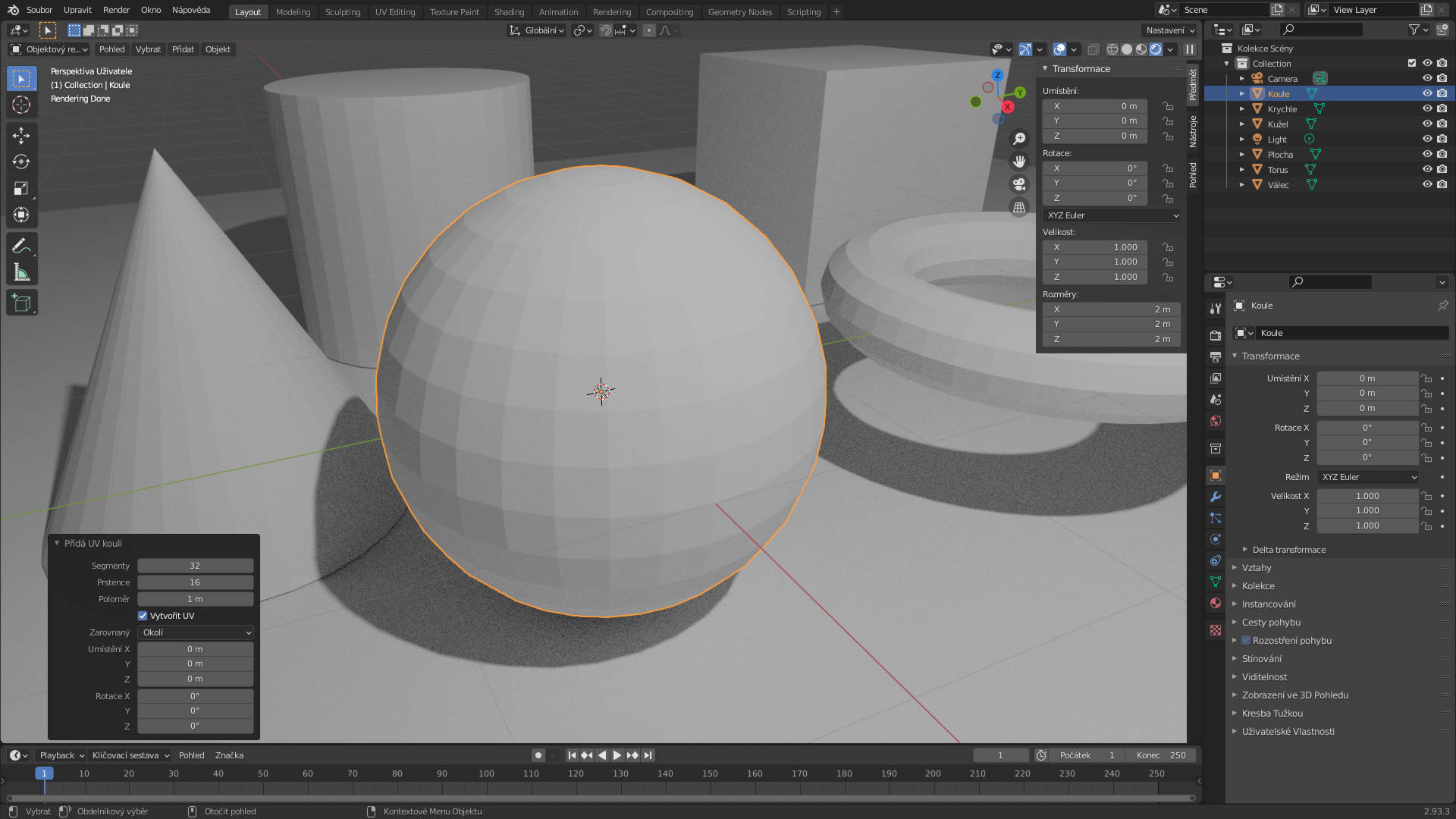
Task: Open World properties tab icon
Action: pyautogui.click(x=1216, y=421)
